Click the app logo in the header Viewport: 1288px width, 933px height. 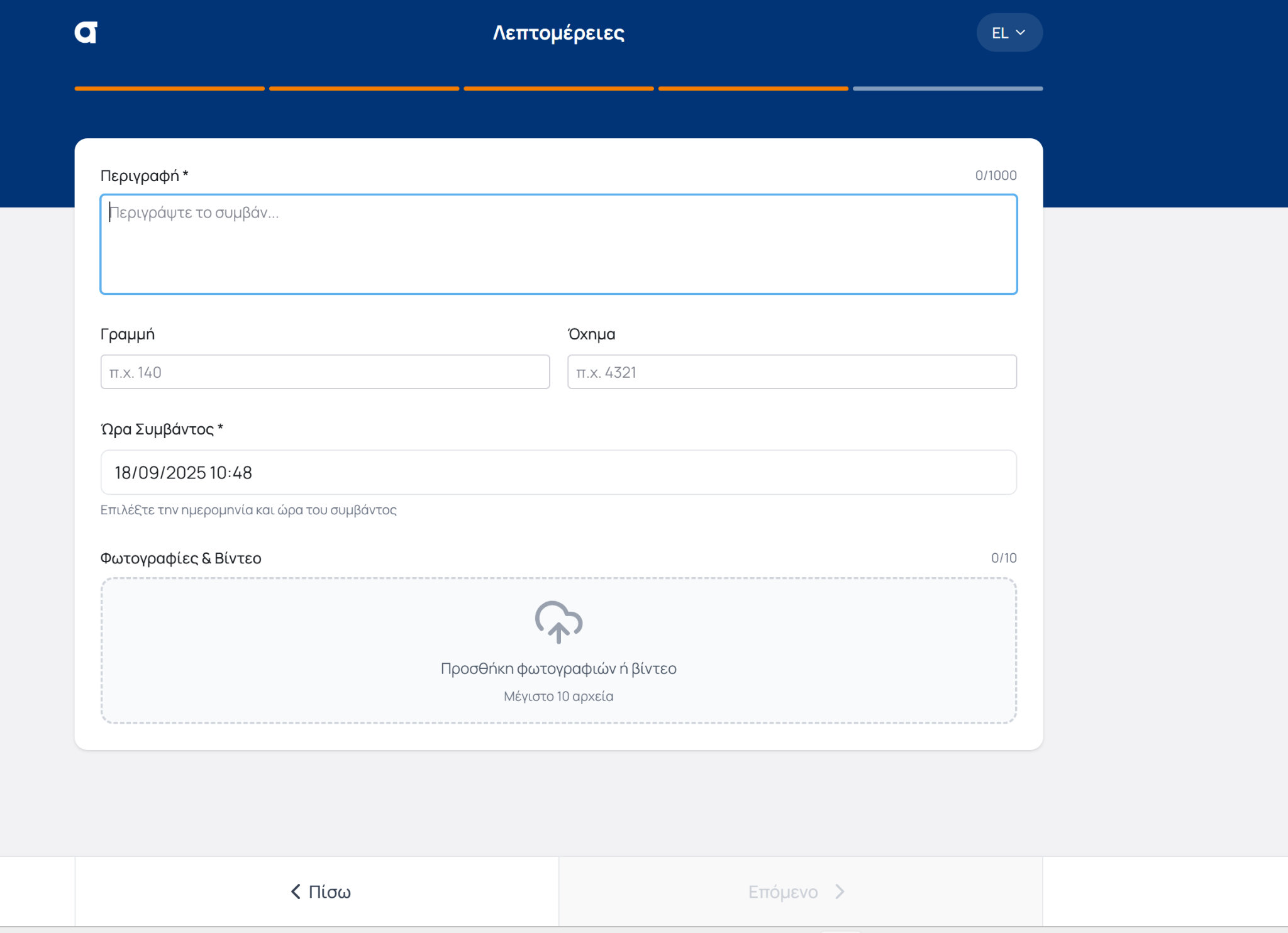86,33
